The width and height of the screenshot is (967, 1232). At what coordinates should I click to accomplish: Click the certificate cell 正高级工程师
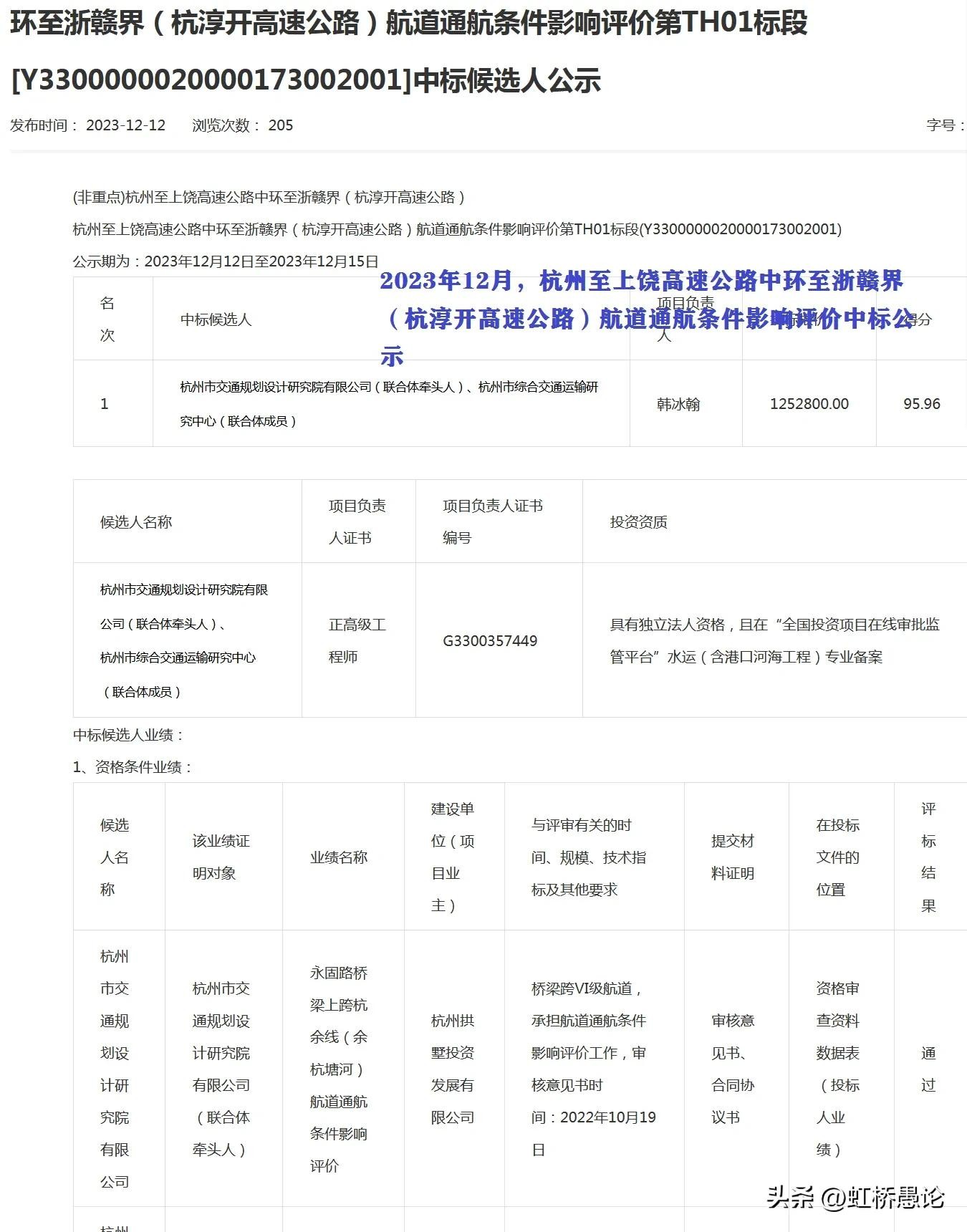point(357,640)
